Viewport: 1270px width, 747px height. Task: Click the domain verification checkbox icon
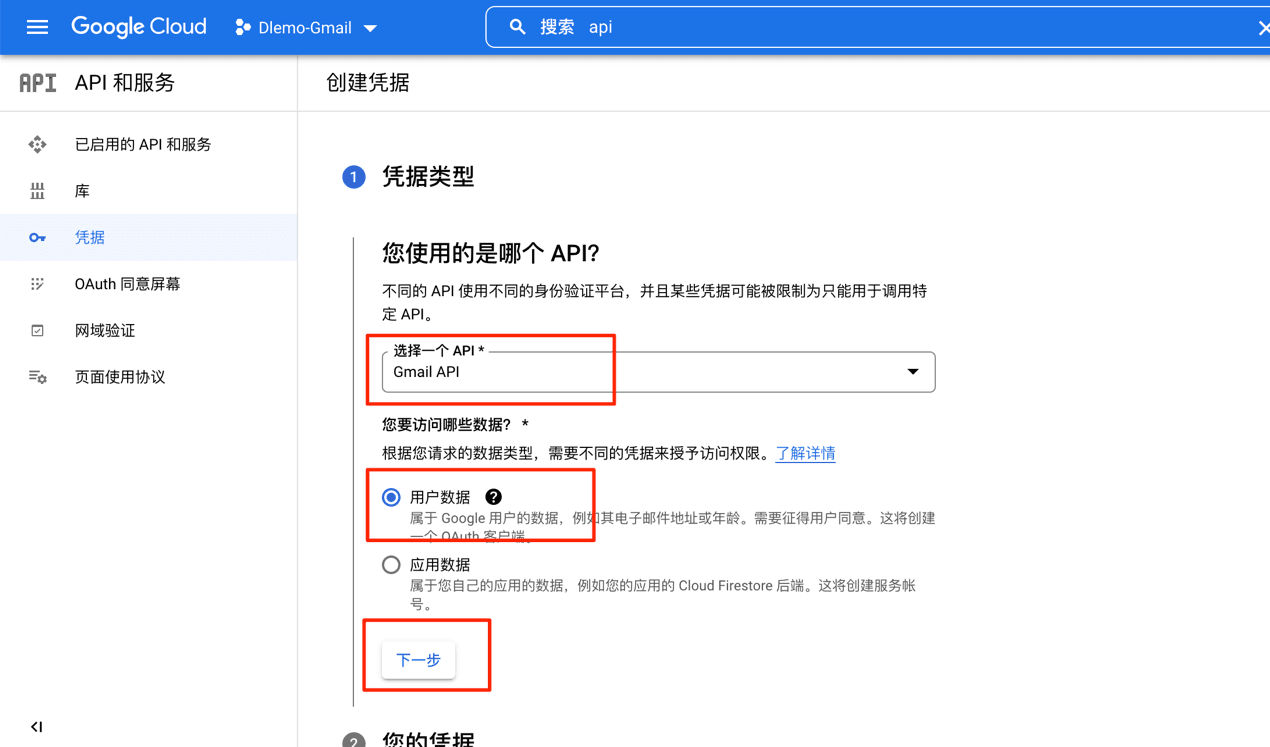(x=37, y=331)
